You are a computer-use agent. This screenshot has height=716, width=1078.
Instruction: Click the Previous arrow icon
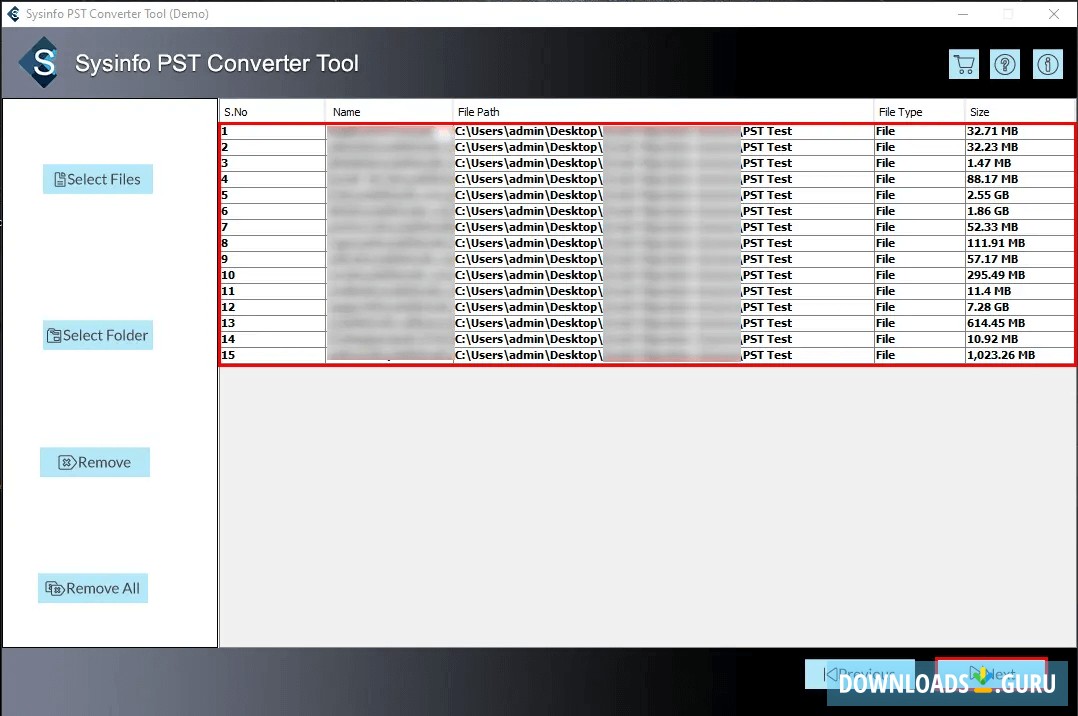832,674
